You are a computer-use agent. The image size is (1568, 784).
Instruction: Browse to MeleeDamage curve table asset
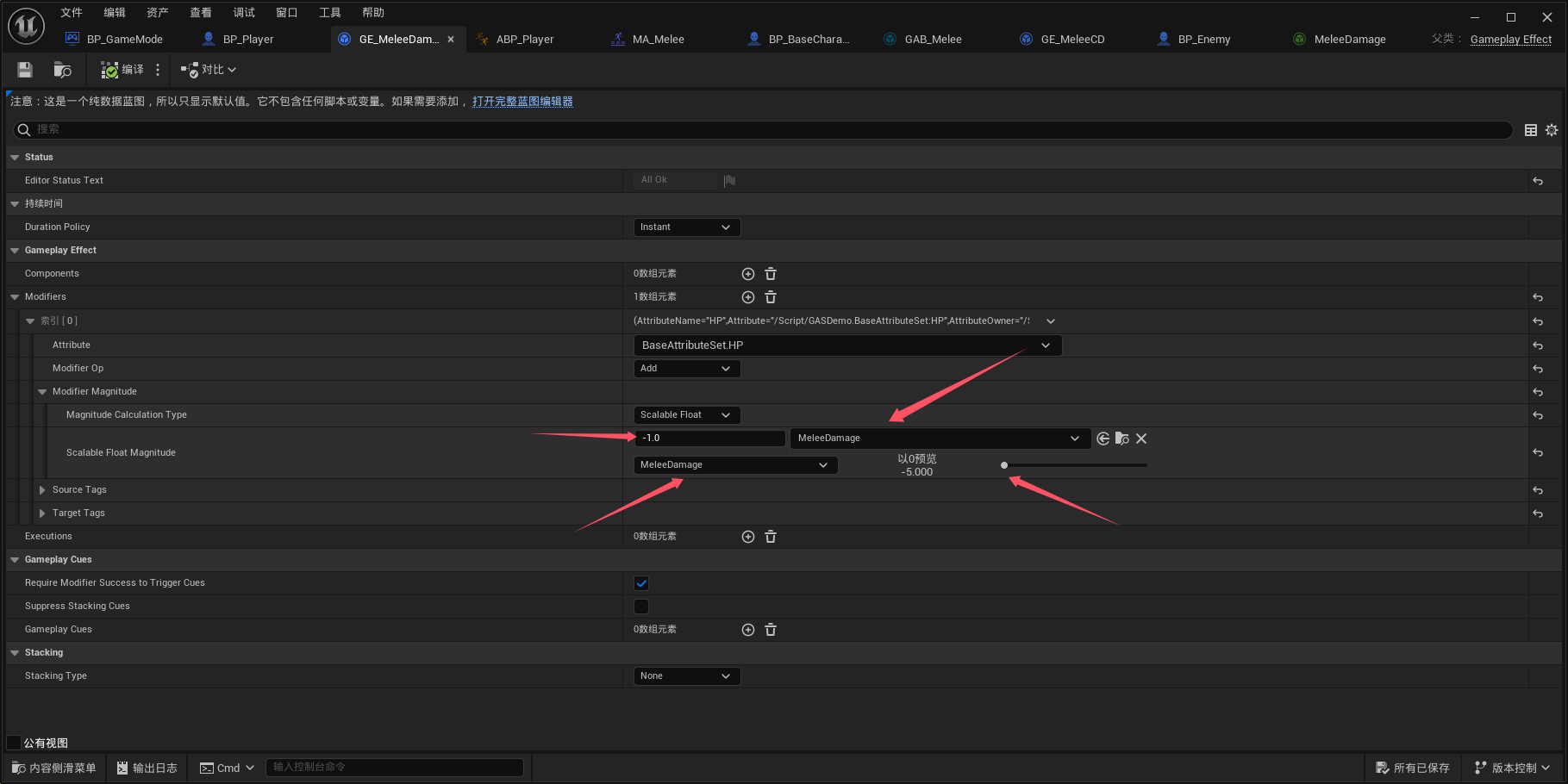(1122, 439)
